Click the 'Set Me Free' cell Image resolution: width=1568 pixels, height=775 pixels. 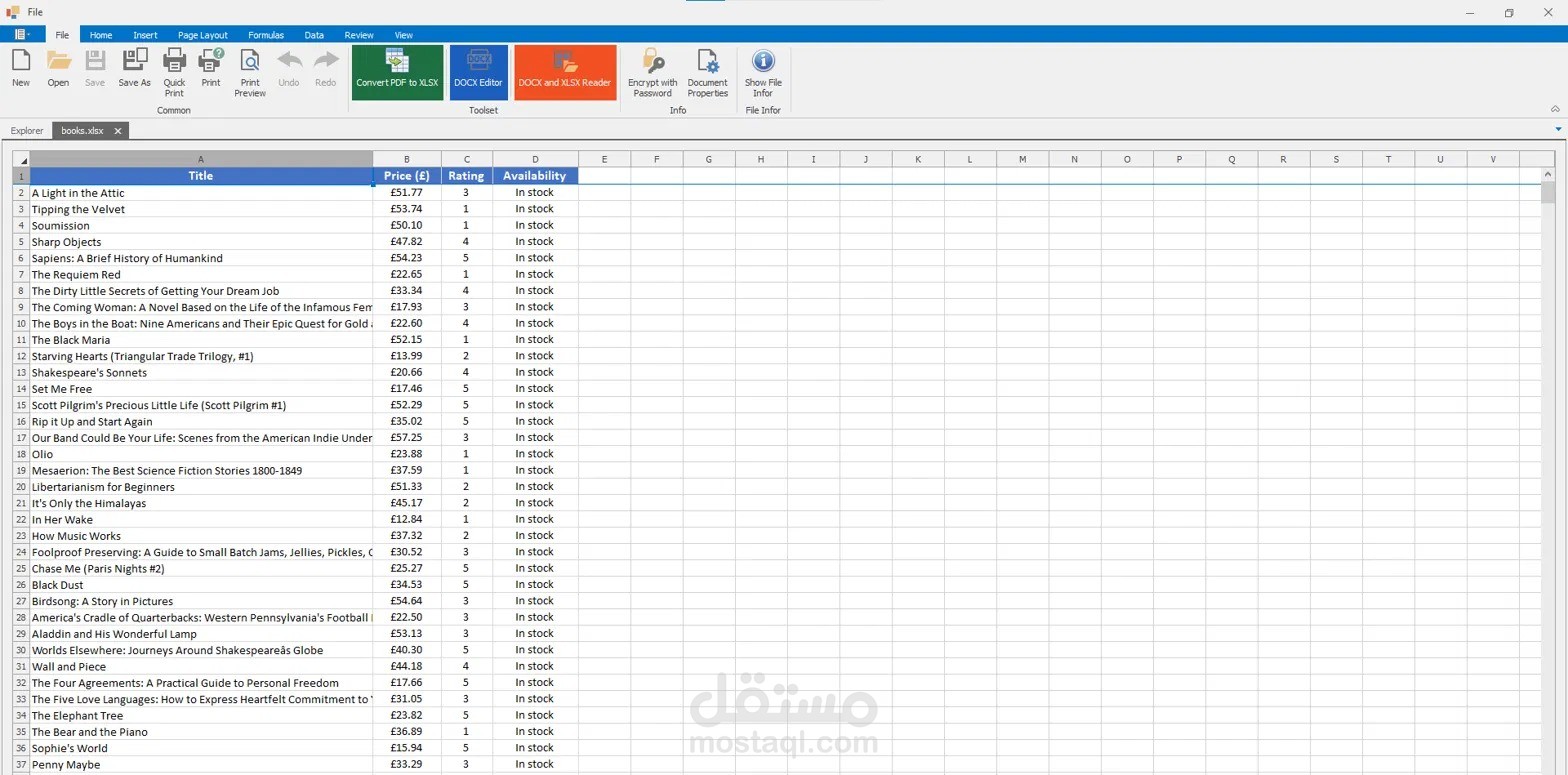pos(201,389)
